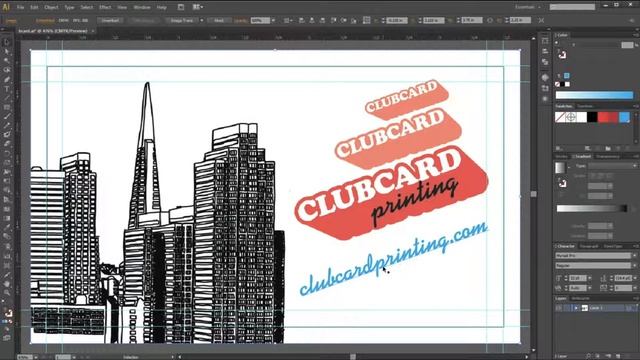Select the Registration swatch
The height and width of the screenshot is (360, 640).
point(571,118)
